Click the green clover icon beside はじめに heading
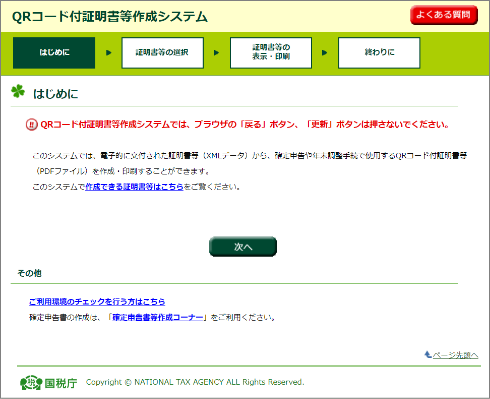Screen dimensions: 490x399 pos(18,91)
